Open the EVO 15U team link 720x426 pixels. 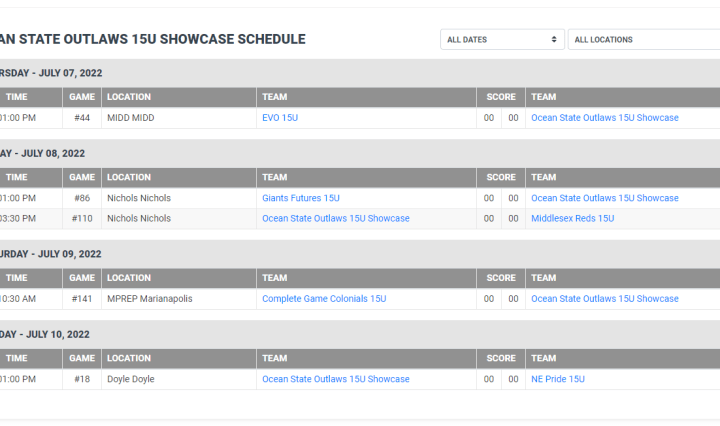pos(280,118)
